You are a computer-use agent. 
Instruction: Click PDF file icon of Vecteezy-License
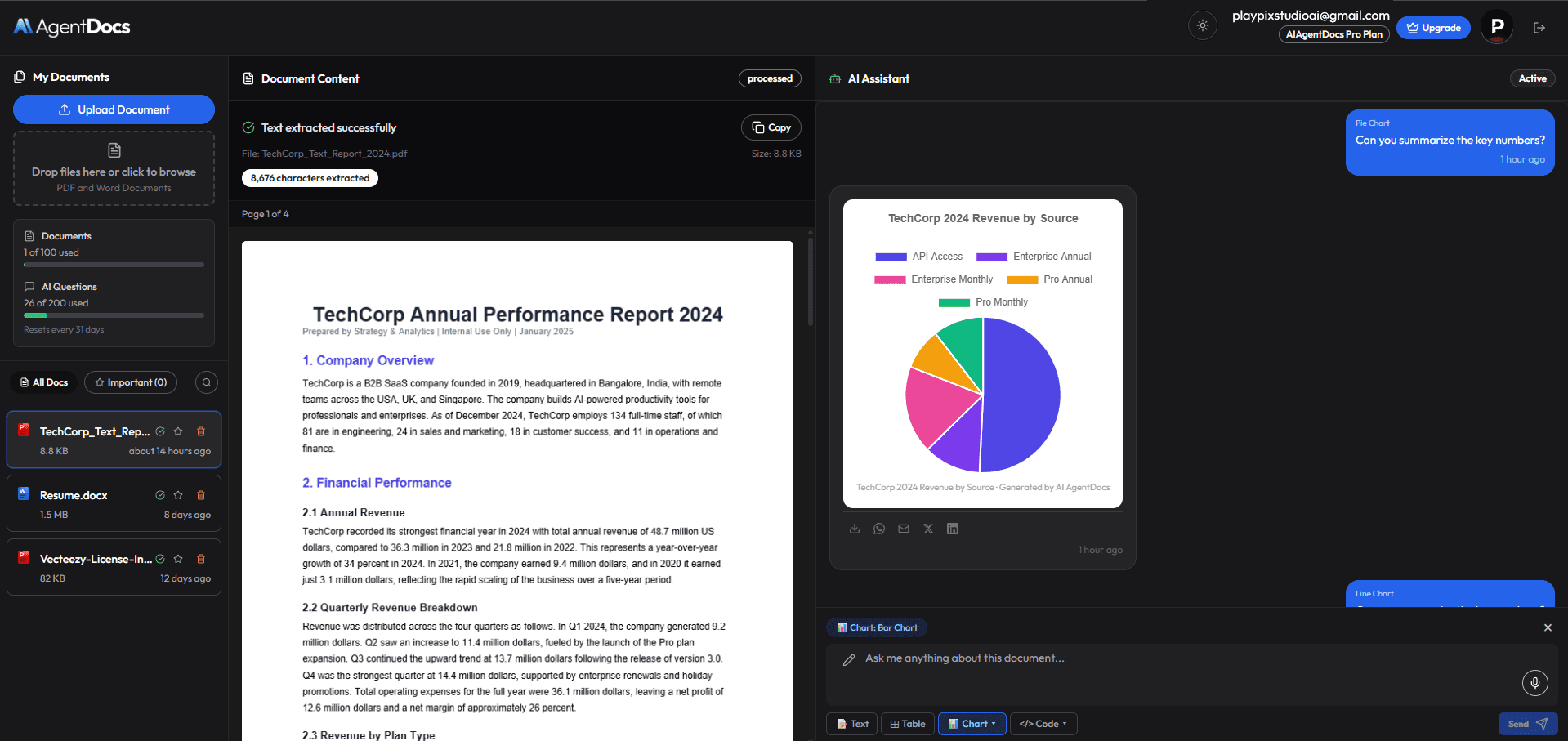[24, 557]
